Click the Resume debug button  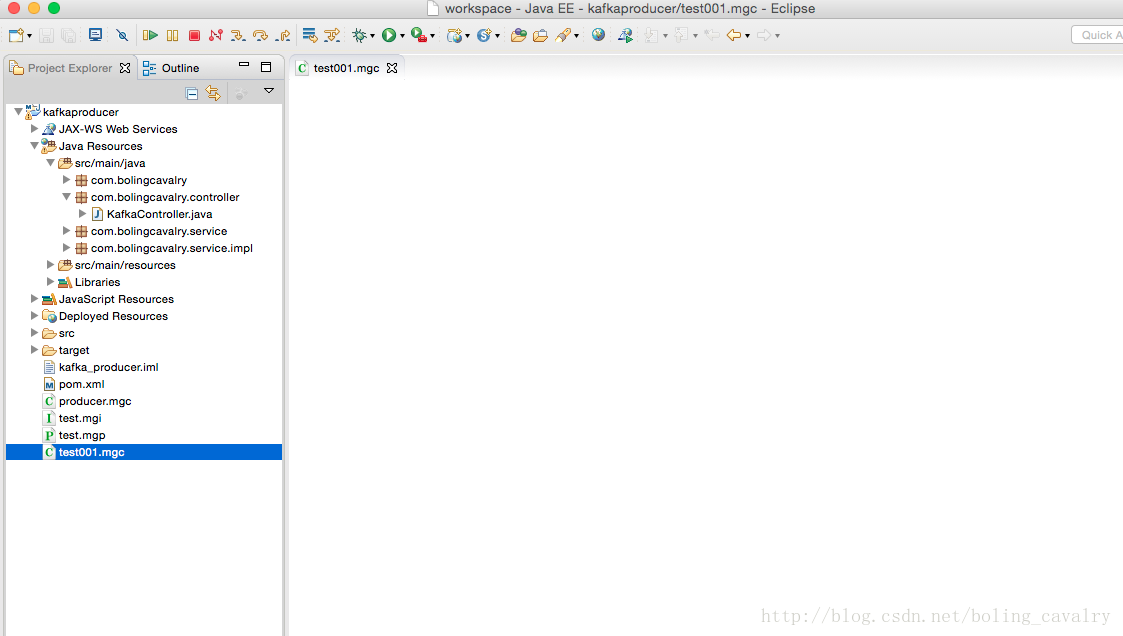(150, 35)
